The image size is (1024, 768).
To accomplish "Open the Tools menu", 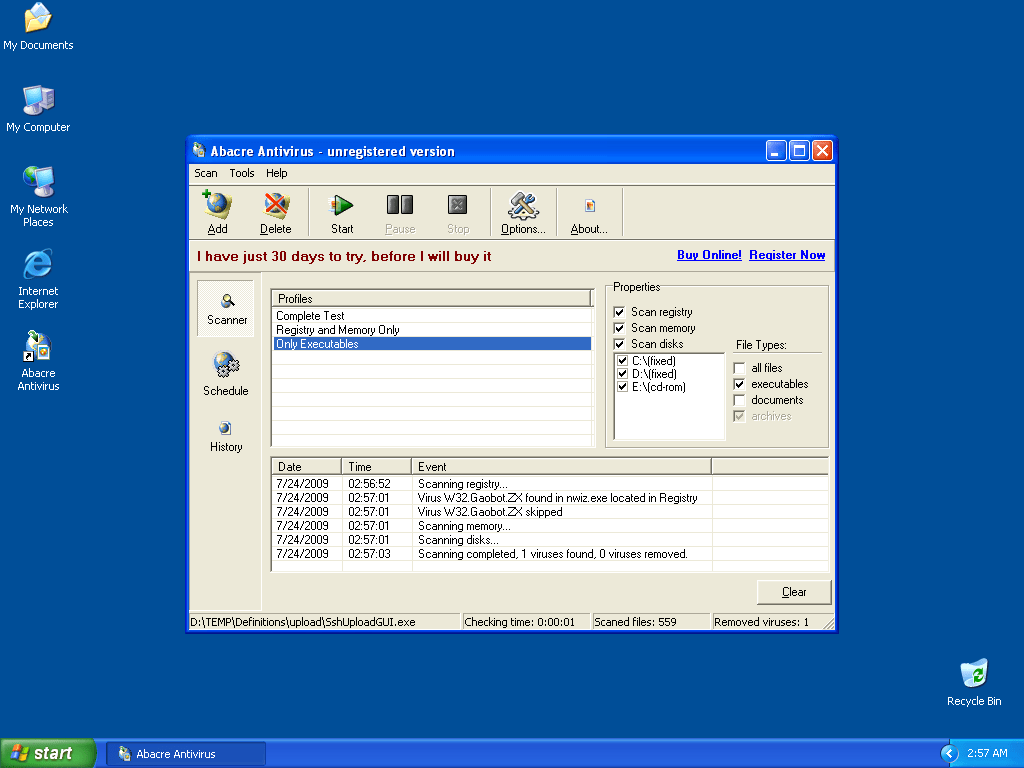I will [242, 173].
